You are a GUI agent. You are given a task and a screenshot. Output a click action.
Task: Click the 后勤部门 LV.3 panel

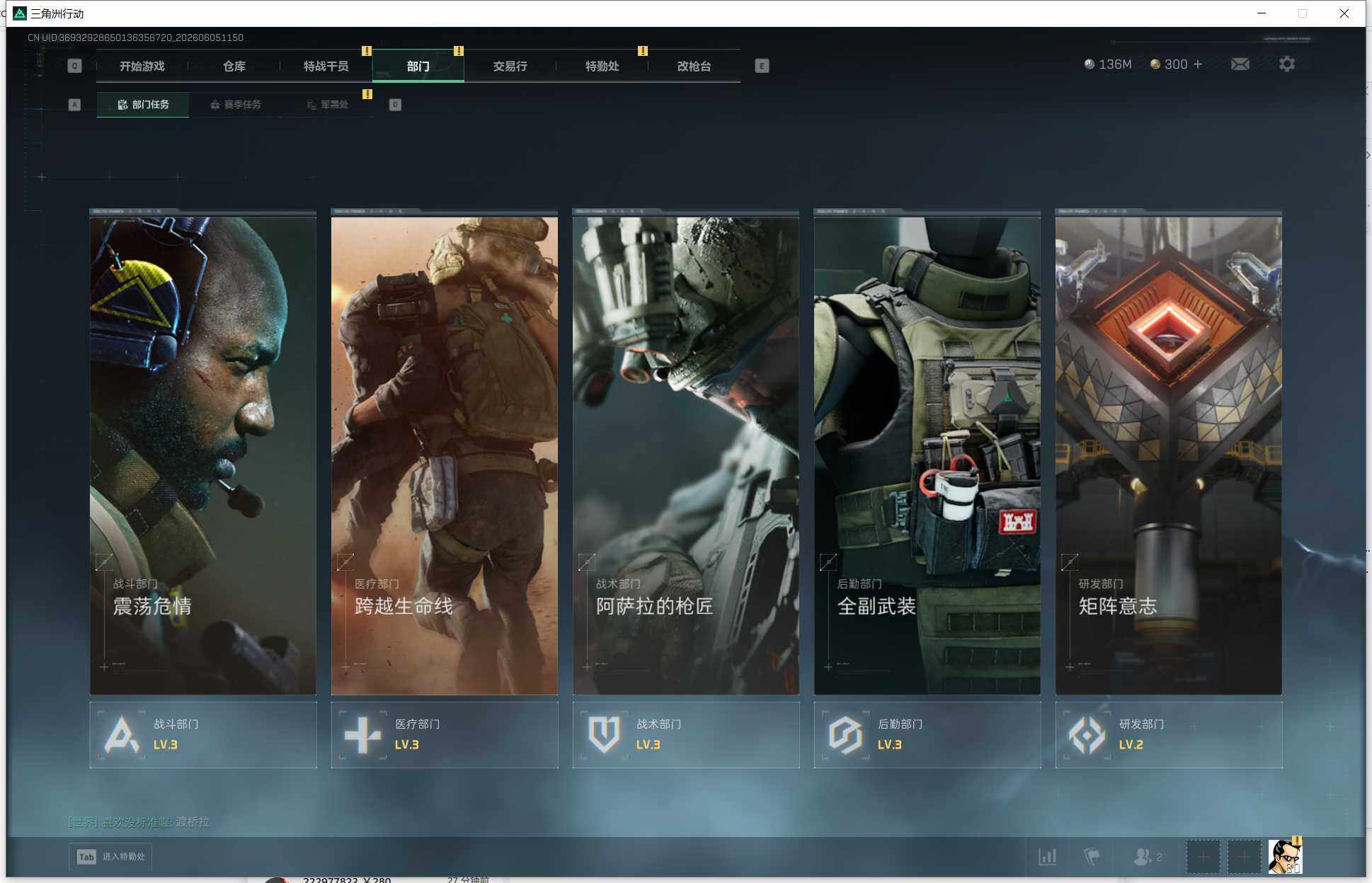927,735
